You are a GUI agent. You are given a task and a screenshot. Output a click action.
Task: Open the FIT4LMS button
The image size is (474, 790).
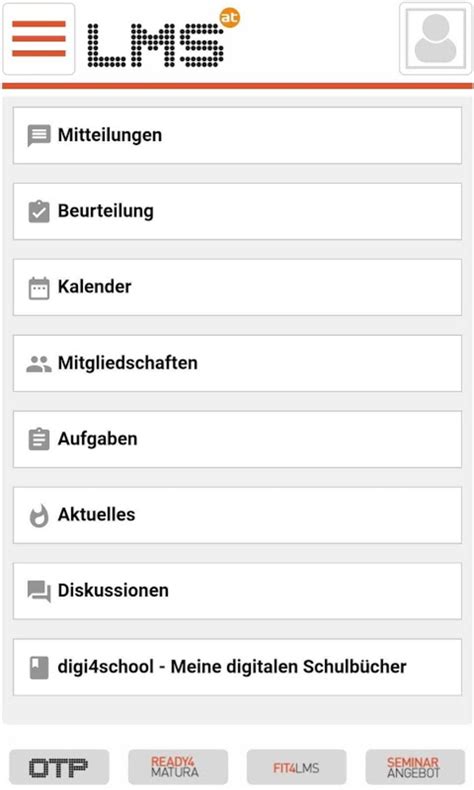[x=296, y=767]
